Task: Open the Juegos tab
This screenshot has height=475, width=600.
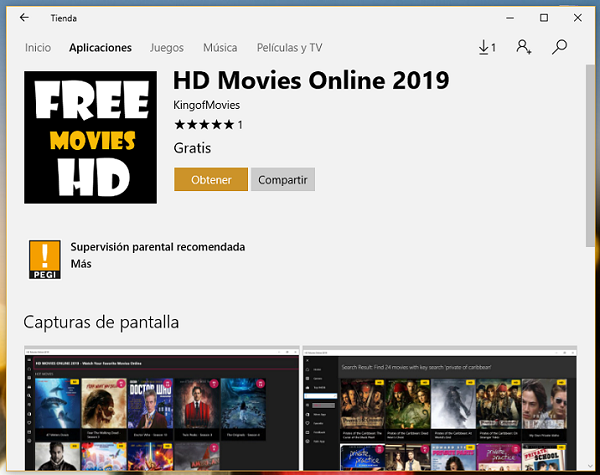Action: (x=167, y=47)
